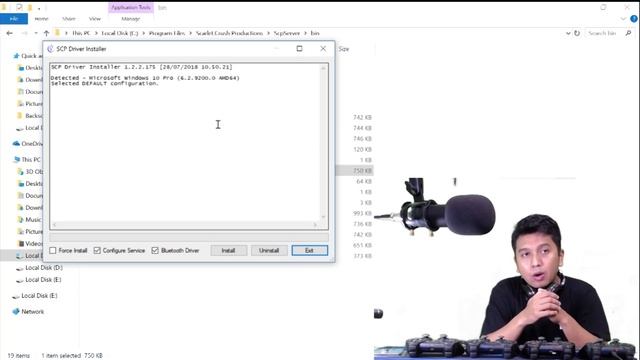640x360 pixels.
Task: Open the View ribbon tab
Action: click(x=95, y=19)
